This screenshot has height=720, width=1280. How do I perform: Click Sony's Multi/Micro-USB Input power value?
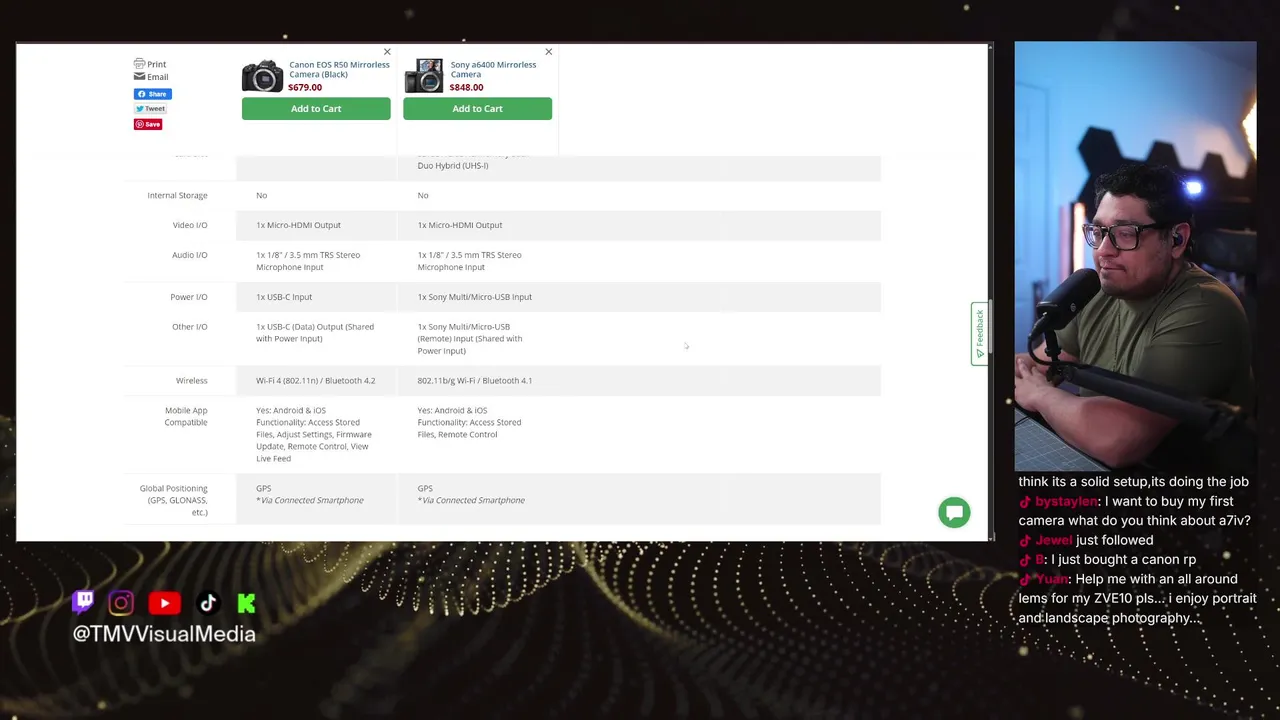(474, 297)
